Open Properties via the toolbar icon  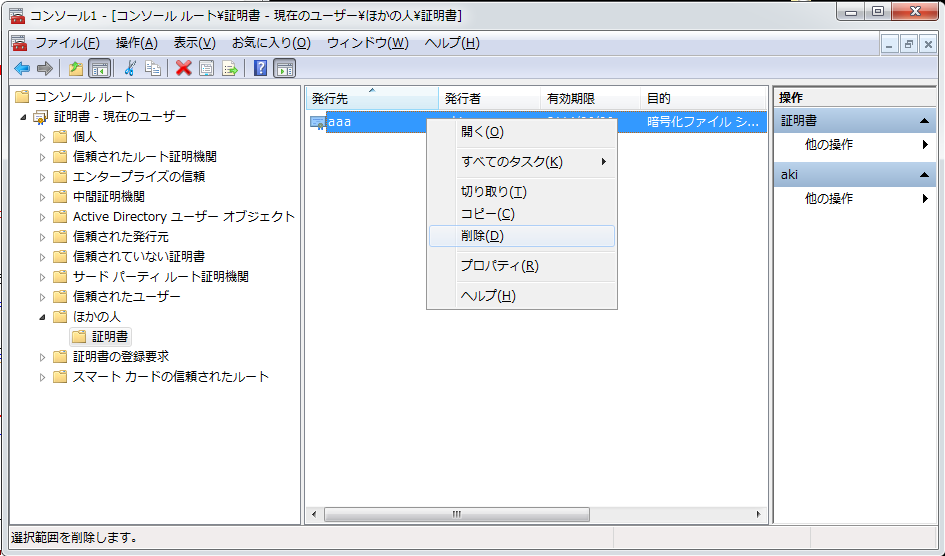[x=206, y=68]
